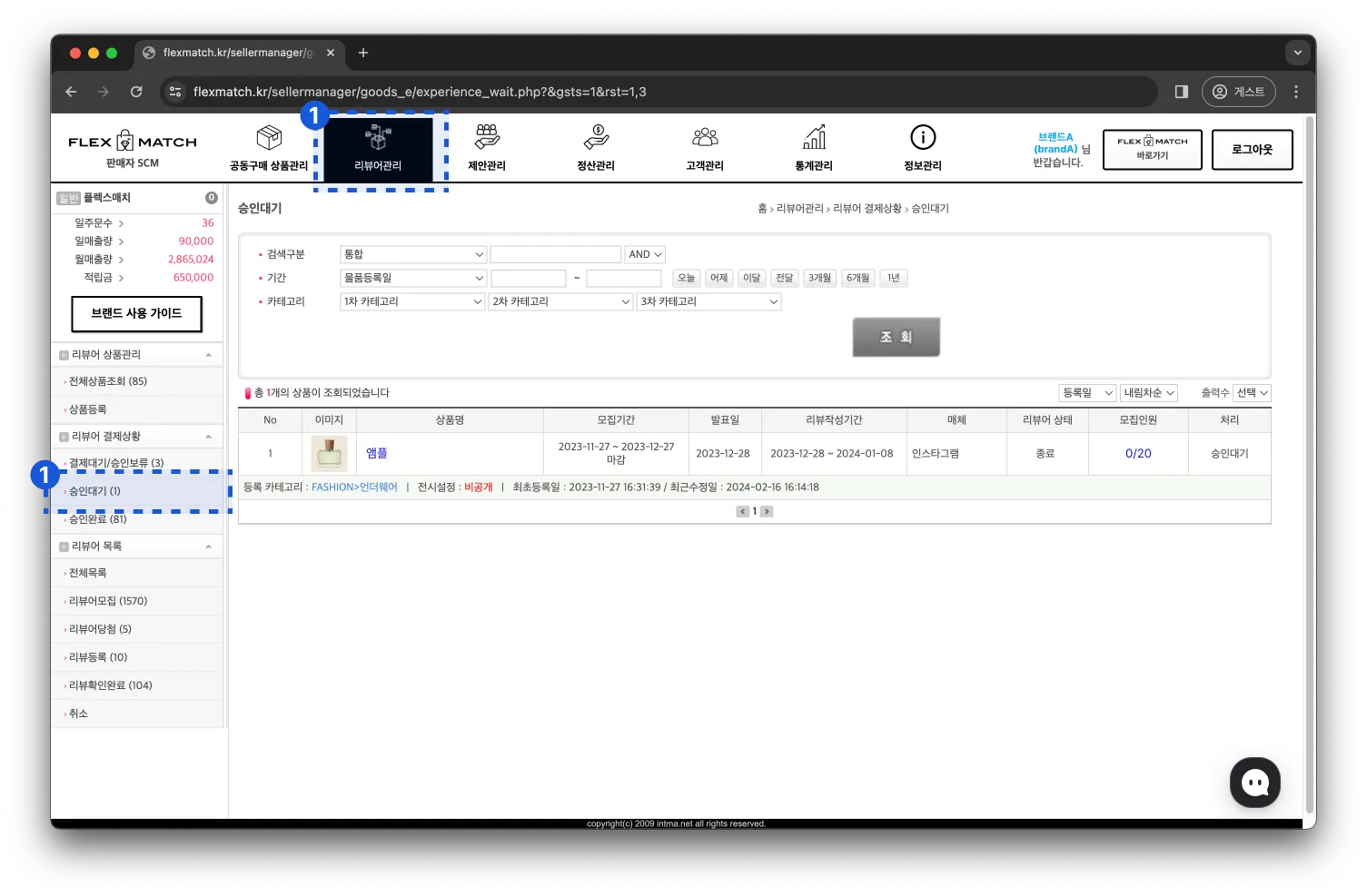Open 등록일 sort dropdown
The height and width of the screenshot is (896, 1367).
click(1087, 393)
